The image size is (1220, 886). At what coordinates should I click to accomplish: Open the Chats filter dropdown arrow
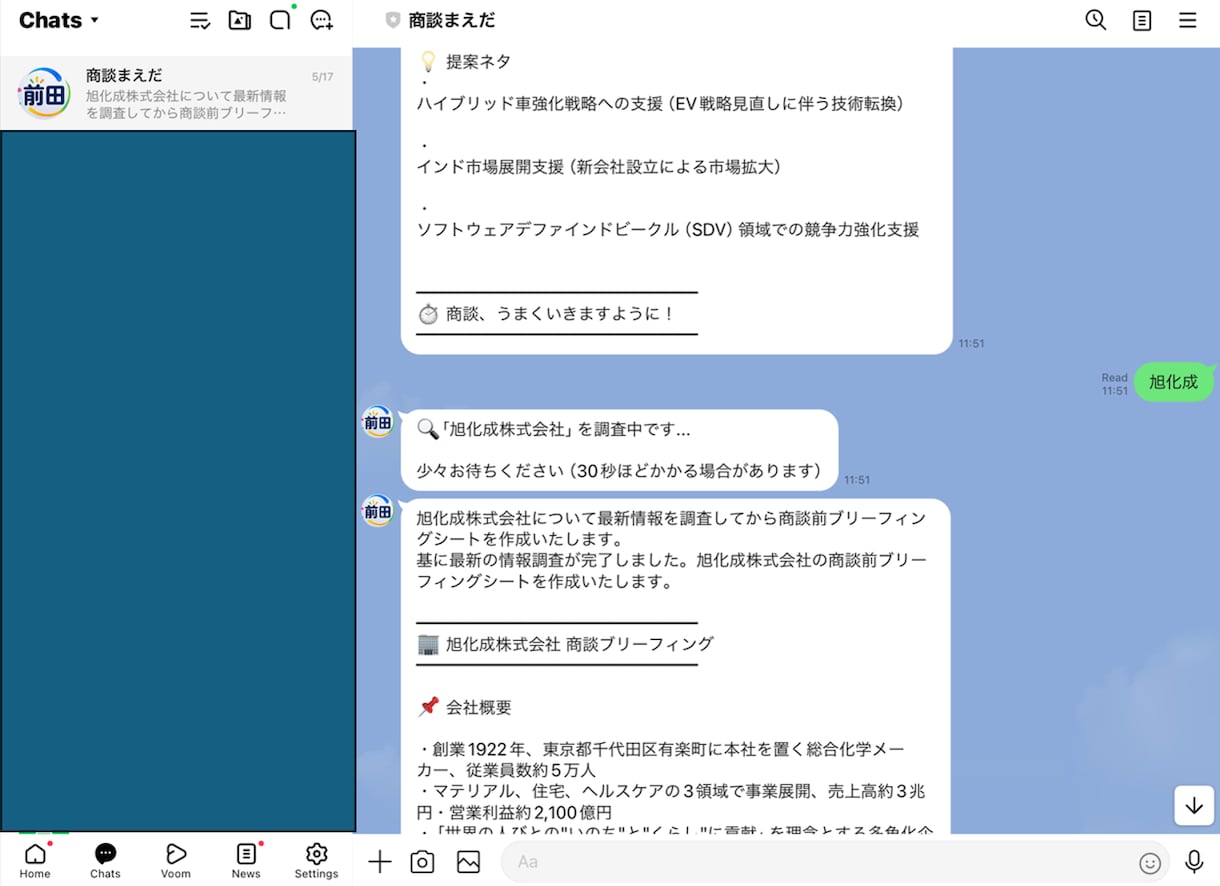pyautogui.click(x=95, y=20)
